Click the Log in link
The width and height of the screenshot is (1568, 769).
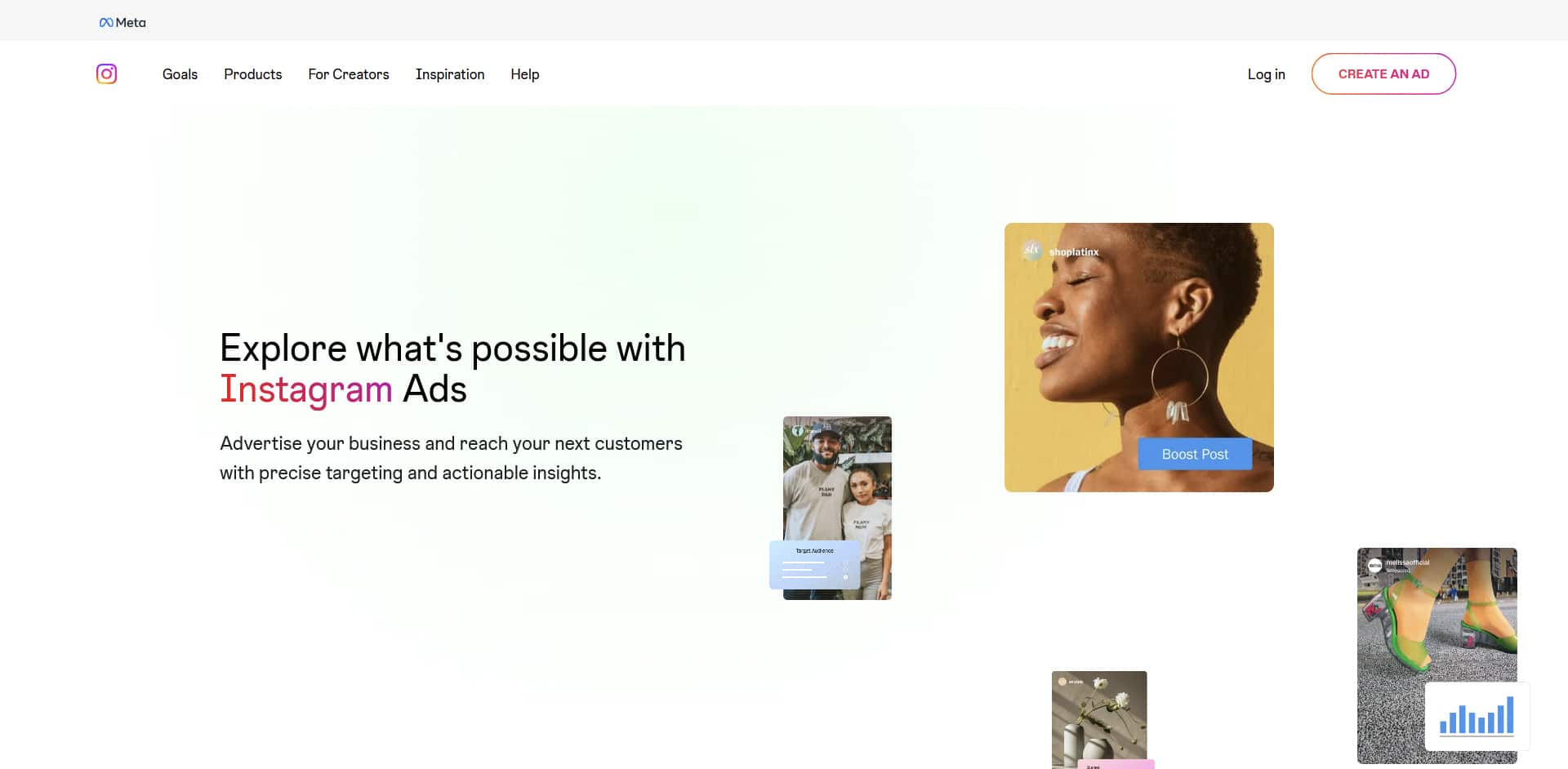(x=1266, y=74)
